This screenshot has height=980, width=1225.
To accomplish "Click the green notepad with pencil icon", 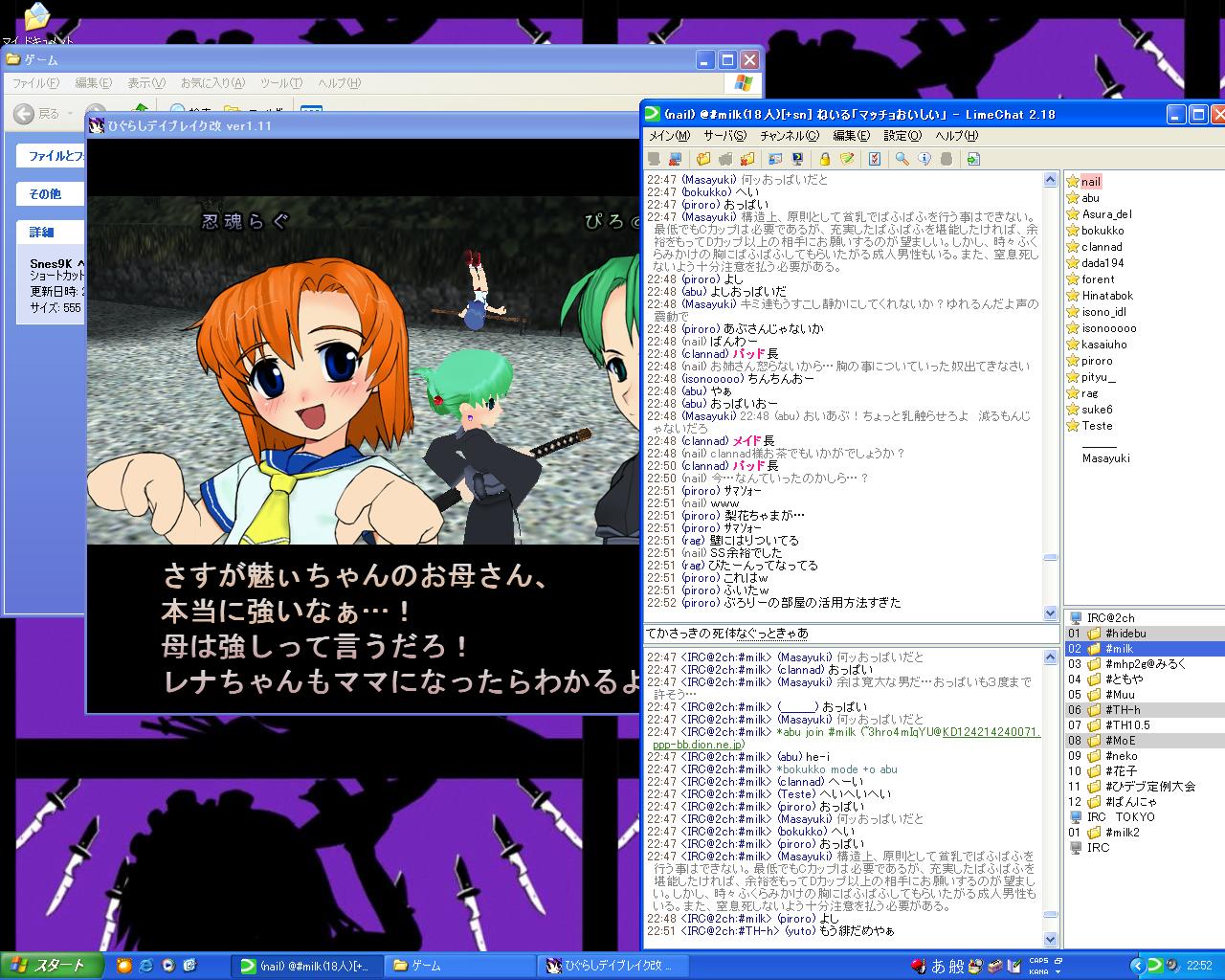I will 847,159.
